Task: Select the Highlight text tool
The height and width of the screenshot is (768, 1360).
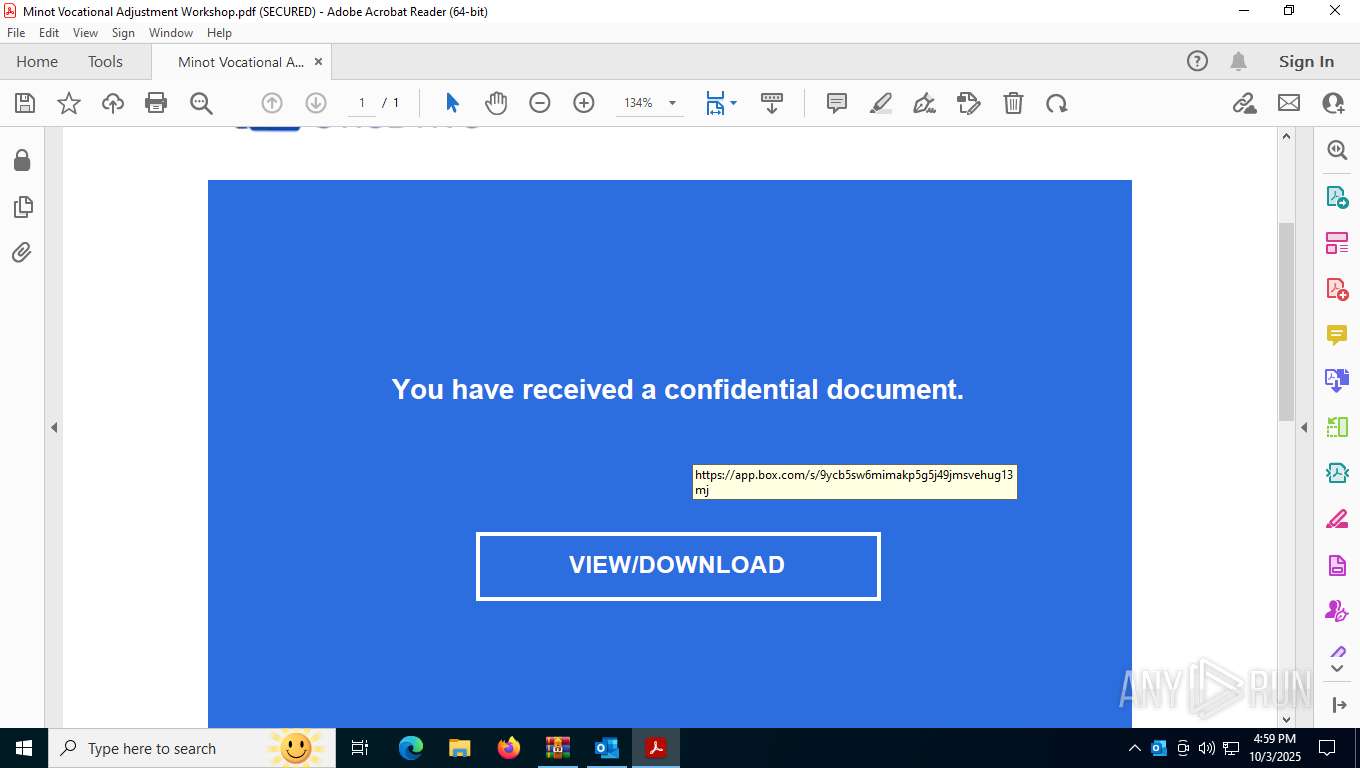Action: [881, 103]
